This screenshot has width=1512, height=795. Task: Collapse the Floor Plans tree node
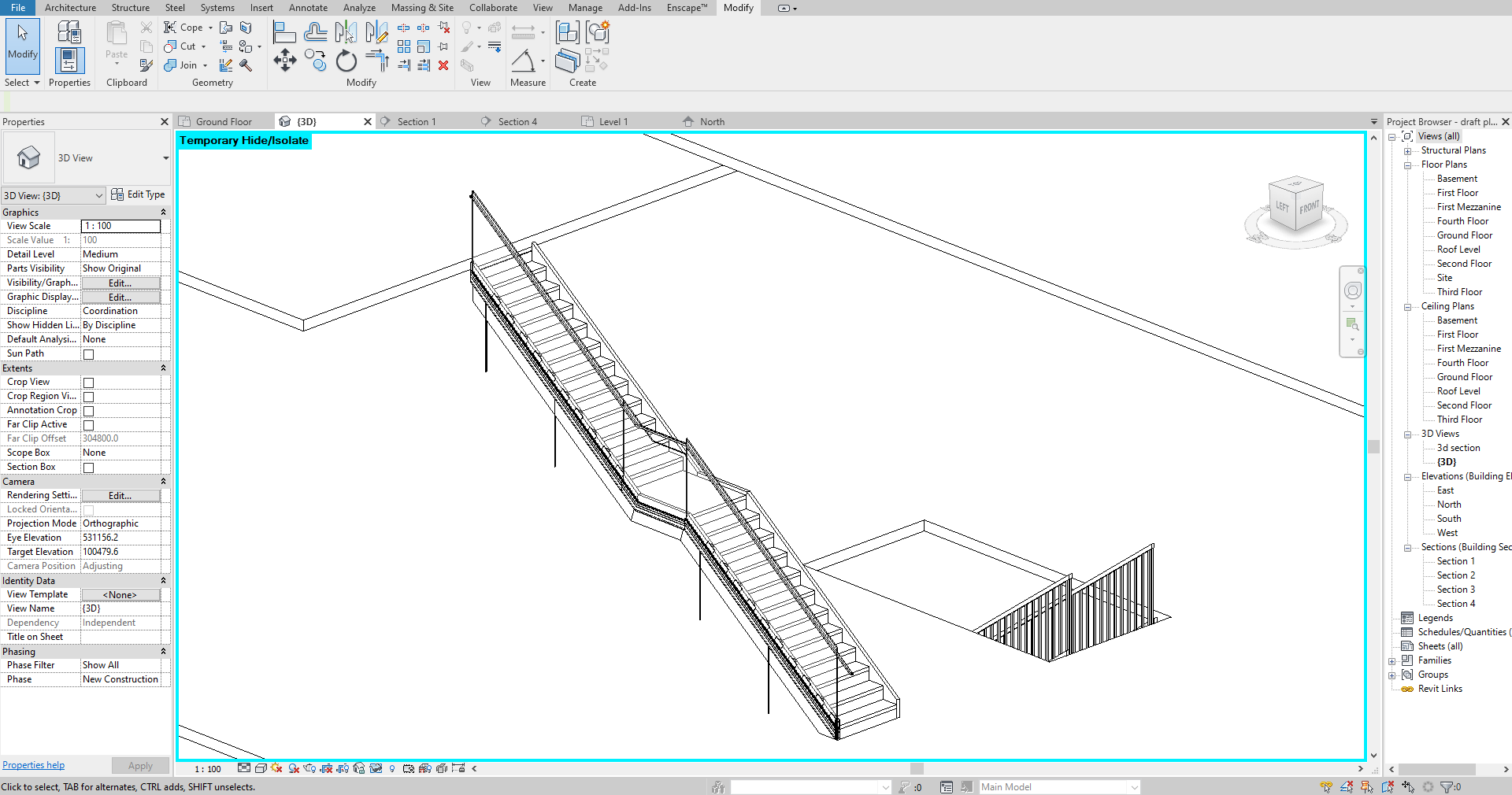[1407, 165]
